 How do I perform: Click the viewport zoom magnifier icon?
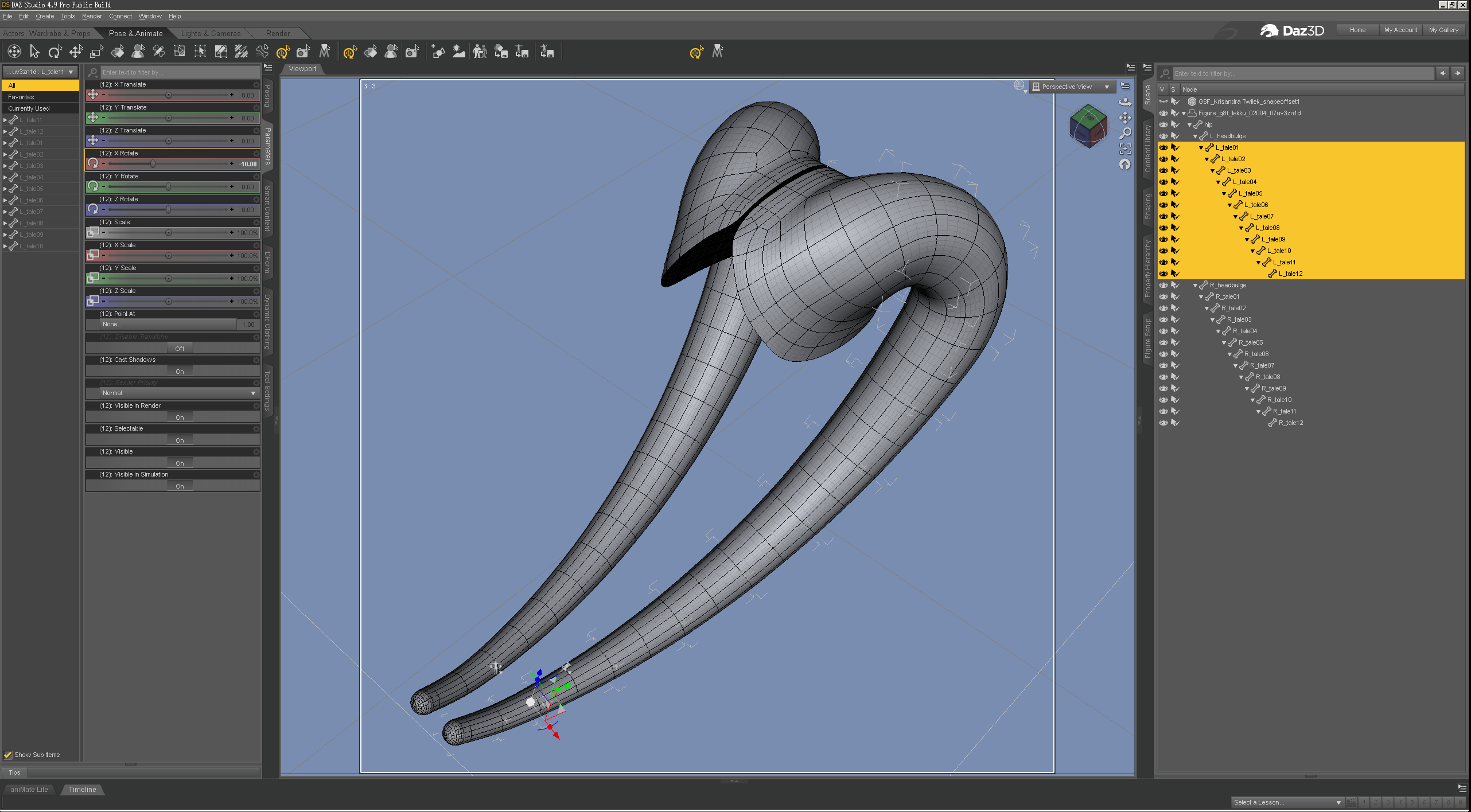point(1125,133)
